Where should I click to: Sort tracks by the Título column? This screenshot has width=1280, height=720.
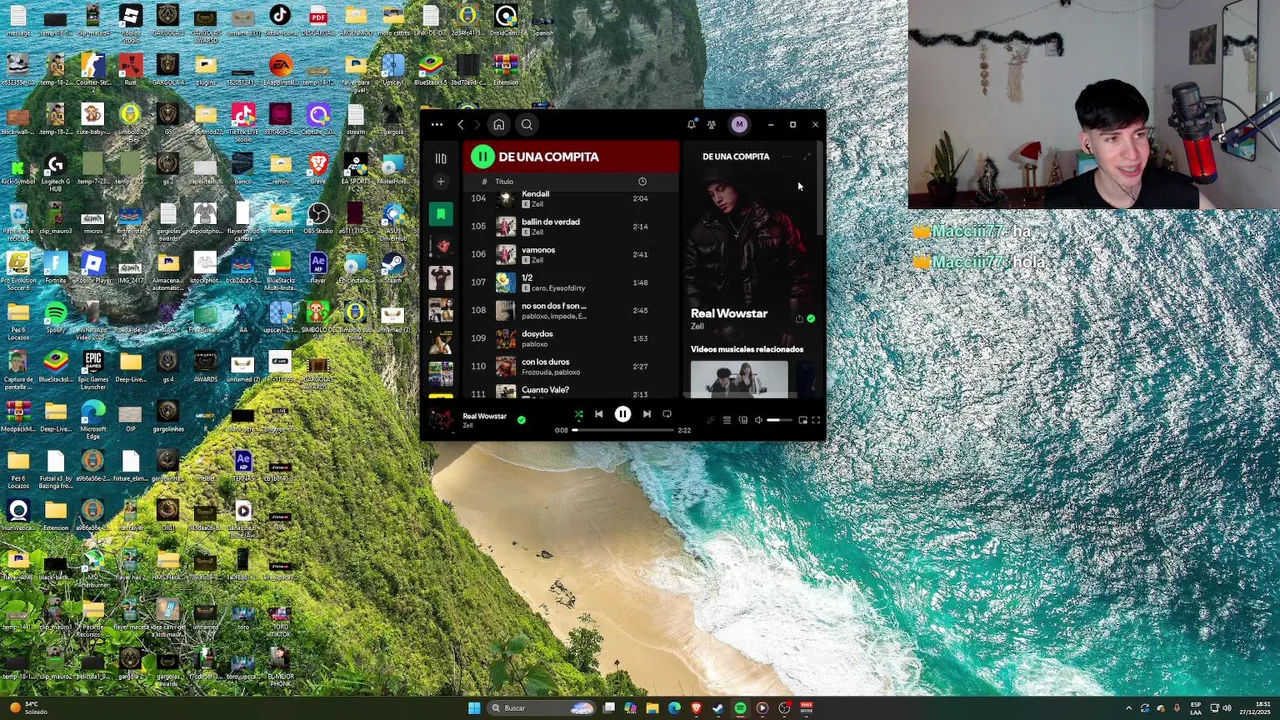(504, 182)
